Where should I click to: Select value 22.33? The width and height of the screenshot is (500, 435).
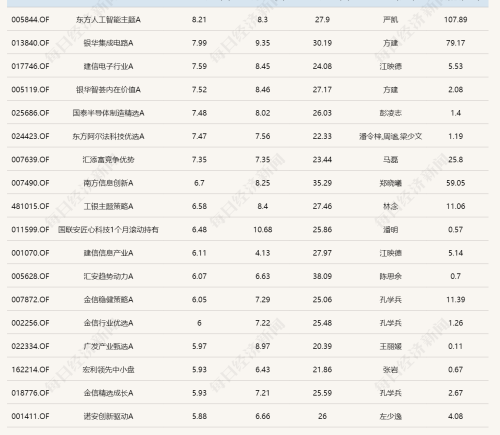click(322, 136)
